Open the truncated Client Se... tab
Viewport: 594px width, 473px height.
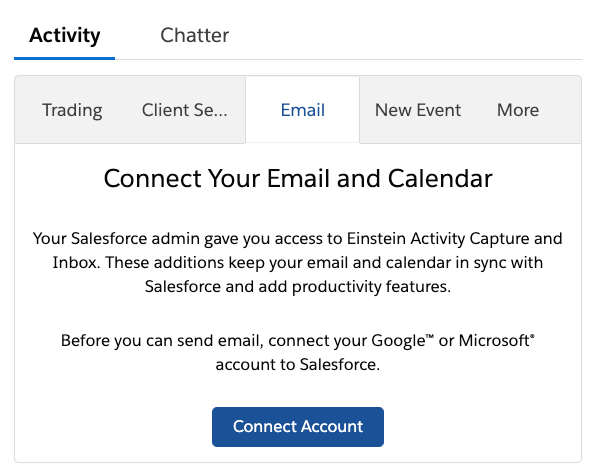tap(184, 110)
